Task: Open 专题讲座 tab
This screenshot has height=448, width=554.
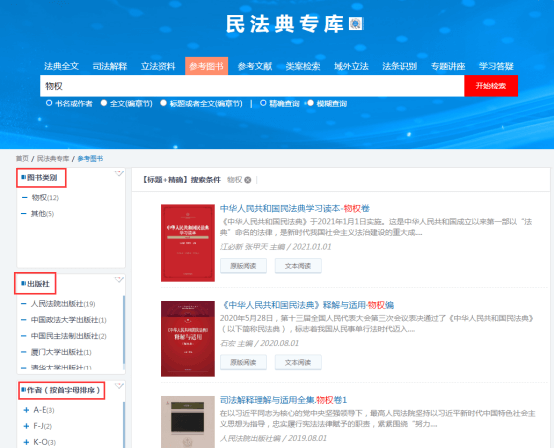Action: tap(448, 66)
